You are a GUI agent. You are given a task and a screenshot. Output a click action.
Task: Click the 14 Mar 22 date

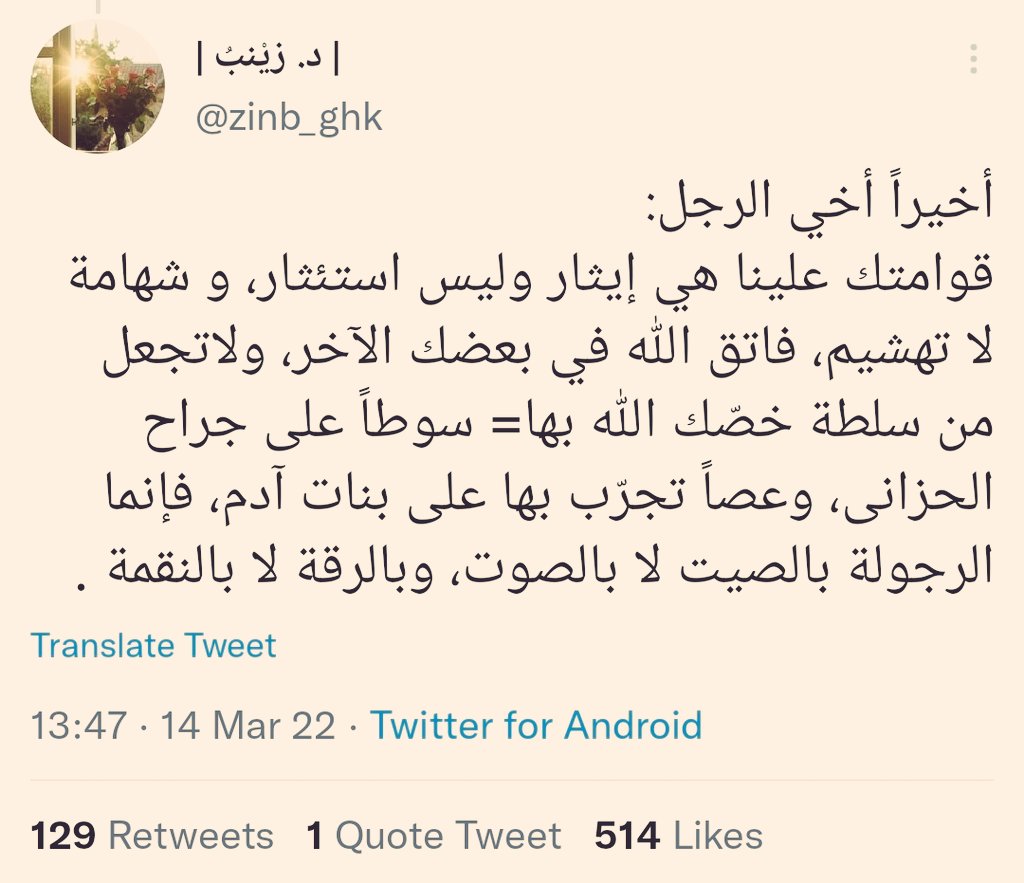pos(248,725)
